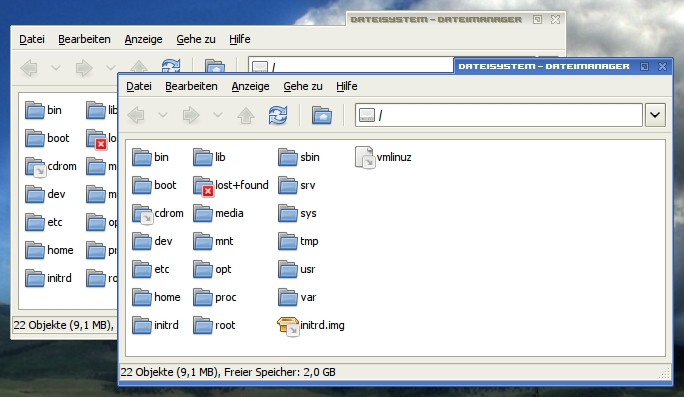Open the Datei menu in the front window
This screenshot has height=397, width=684.
point(139,86)
